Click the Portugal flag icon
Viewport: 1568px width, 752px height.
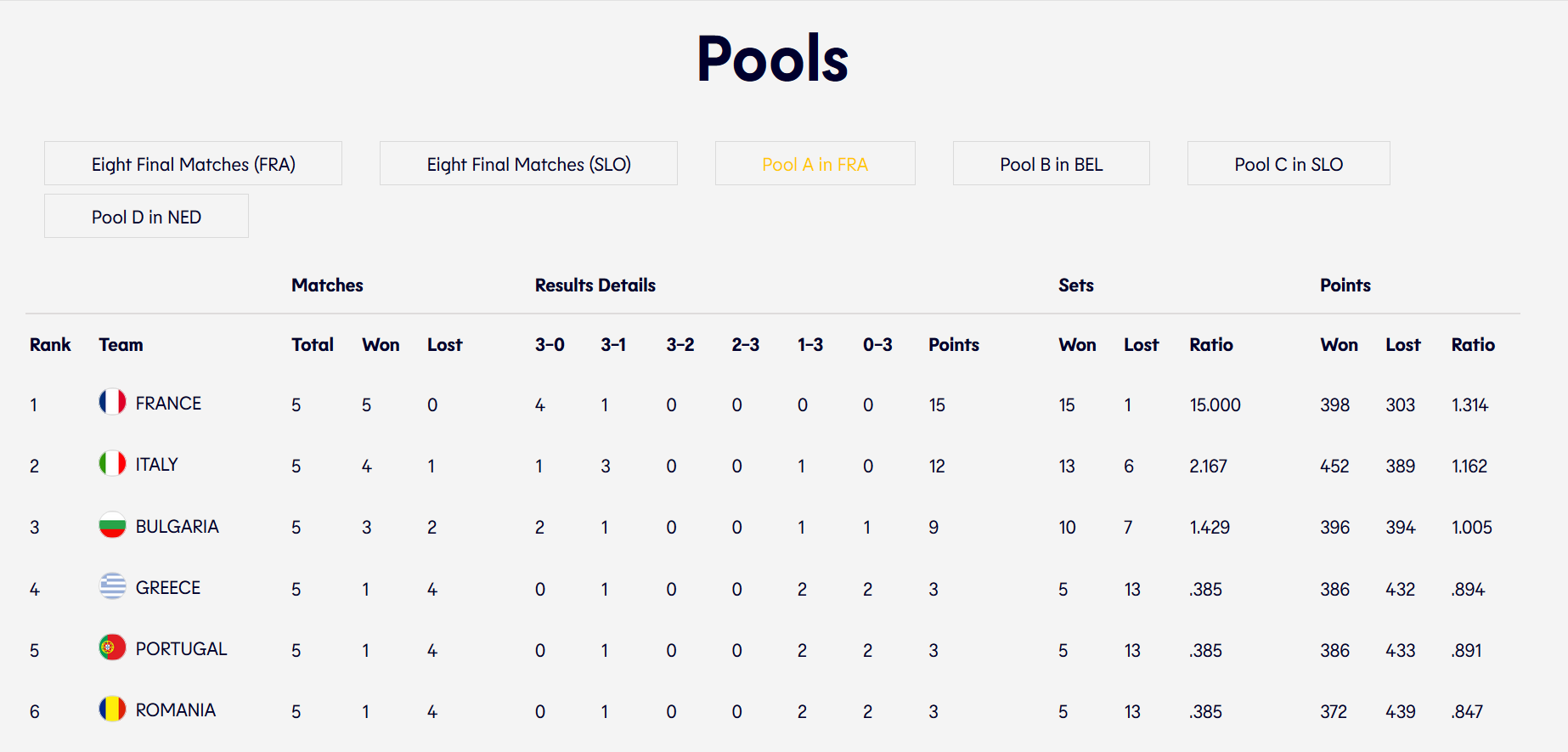(x=112, y=647)
